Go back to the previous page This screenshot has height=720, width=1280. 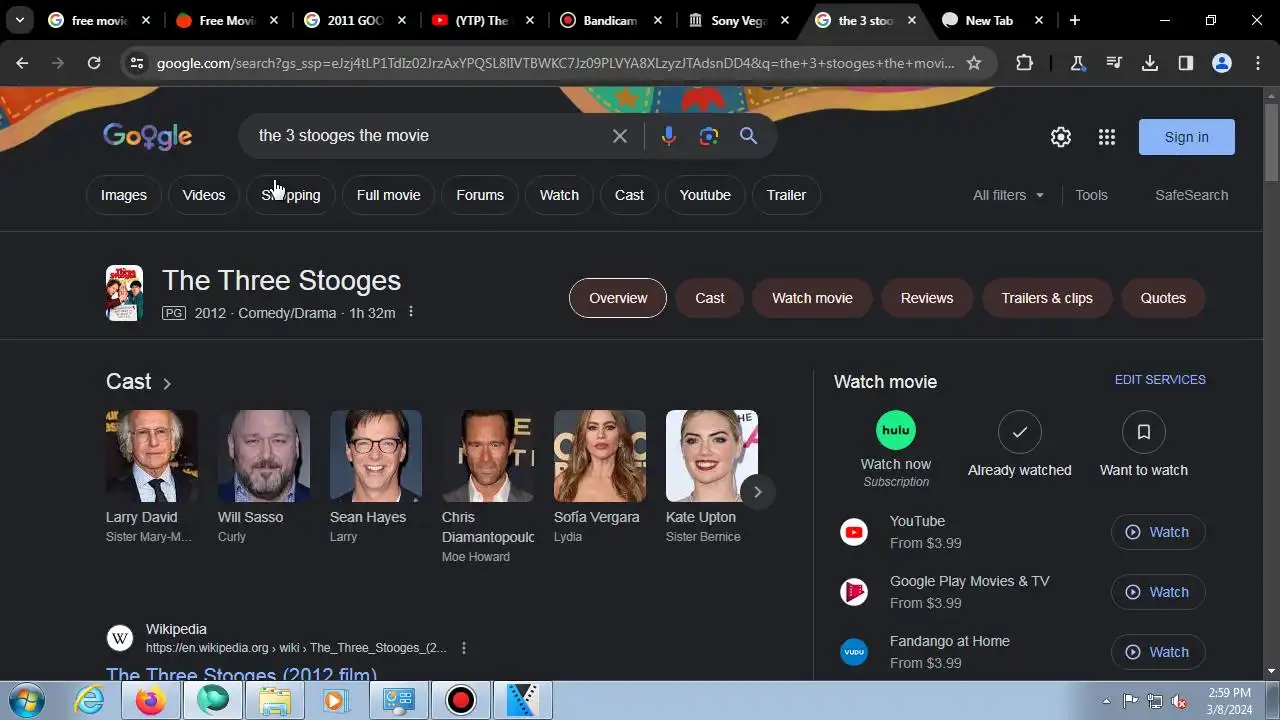[x=22, y=63]
